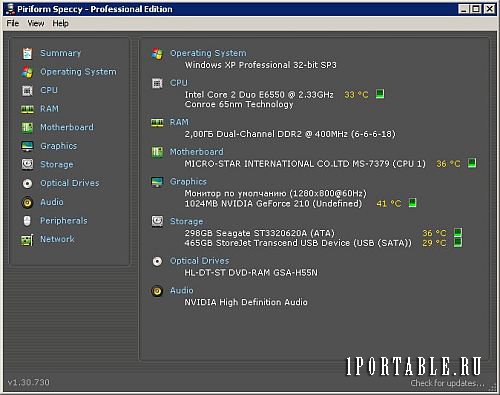The image size is (500, 395).
Task: Open the File menu
Action: coord(13,23)
